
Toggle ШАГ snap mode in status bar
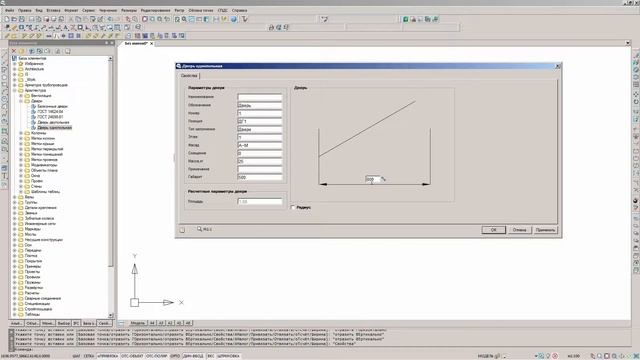(x=76, y=356)
